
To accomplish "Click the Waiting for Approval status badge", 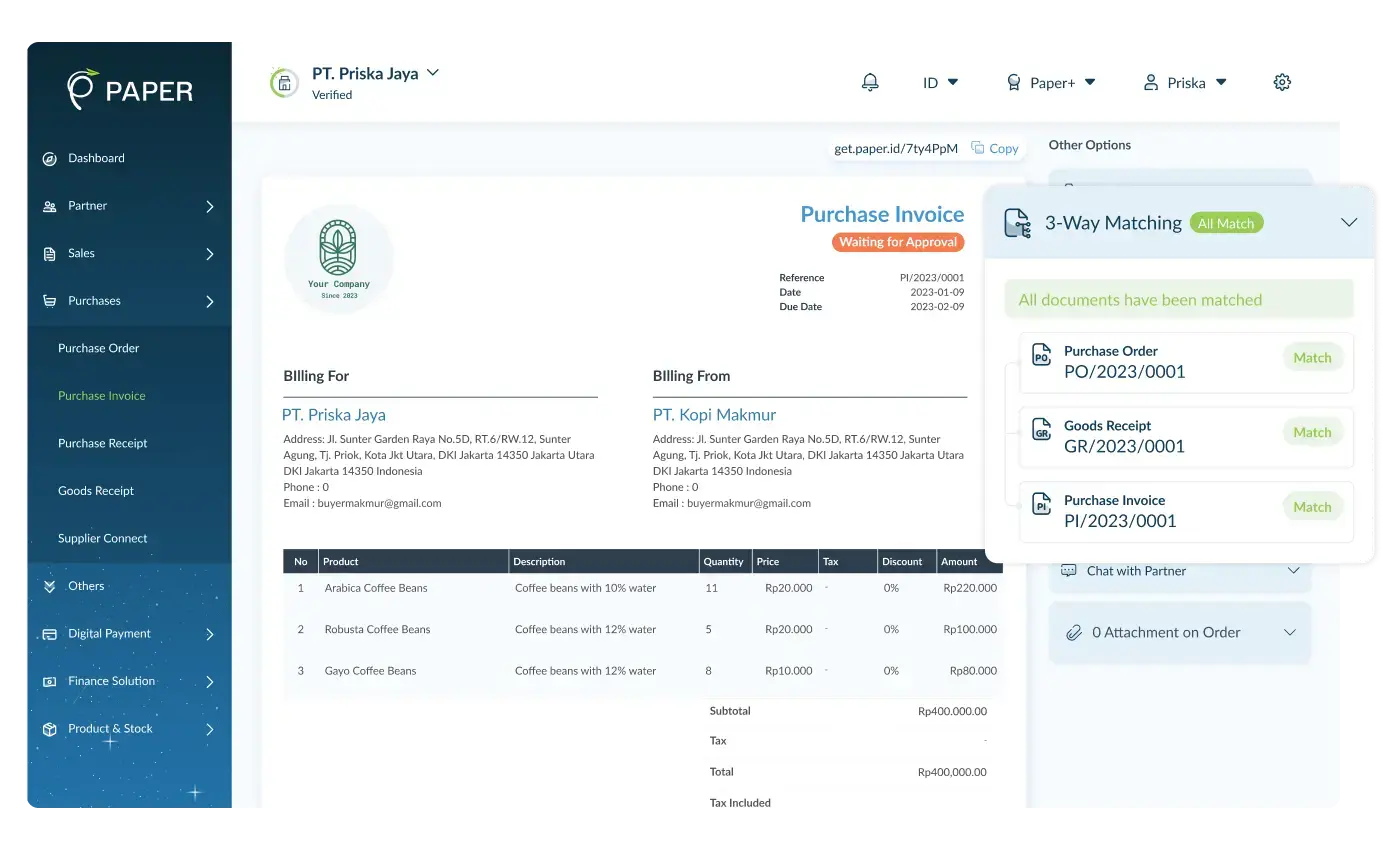I will (898, 242).
